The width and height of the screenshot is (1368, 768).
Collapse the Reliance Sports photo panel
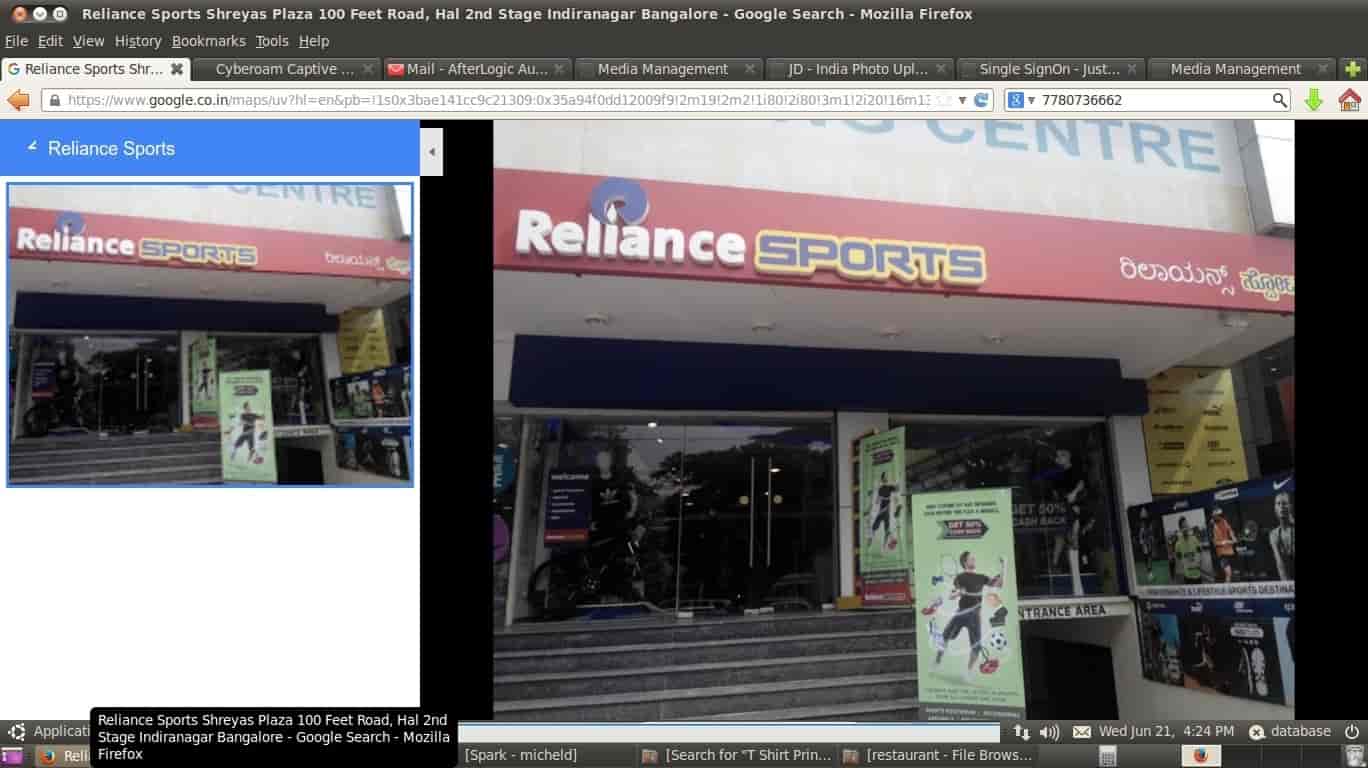pos(31,147)
